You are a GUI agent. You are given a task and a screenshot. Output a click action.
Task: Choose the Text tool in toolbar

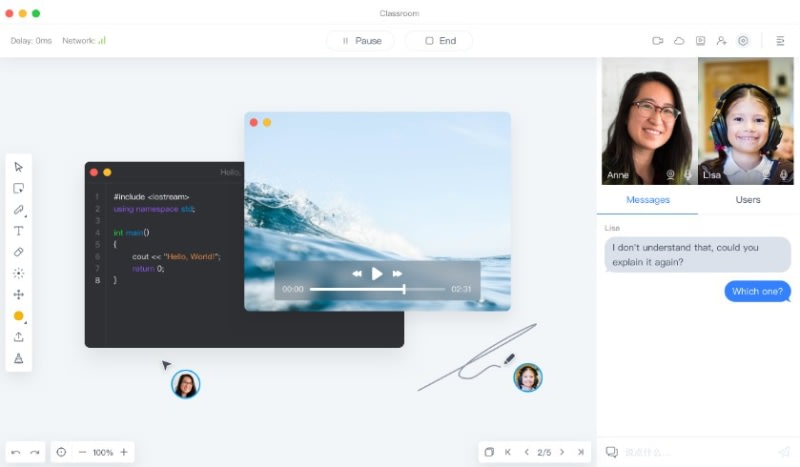coord(18,231)
